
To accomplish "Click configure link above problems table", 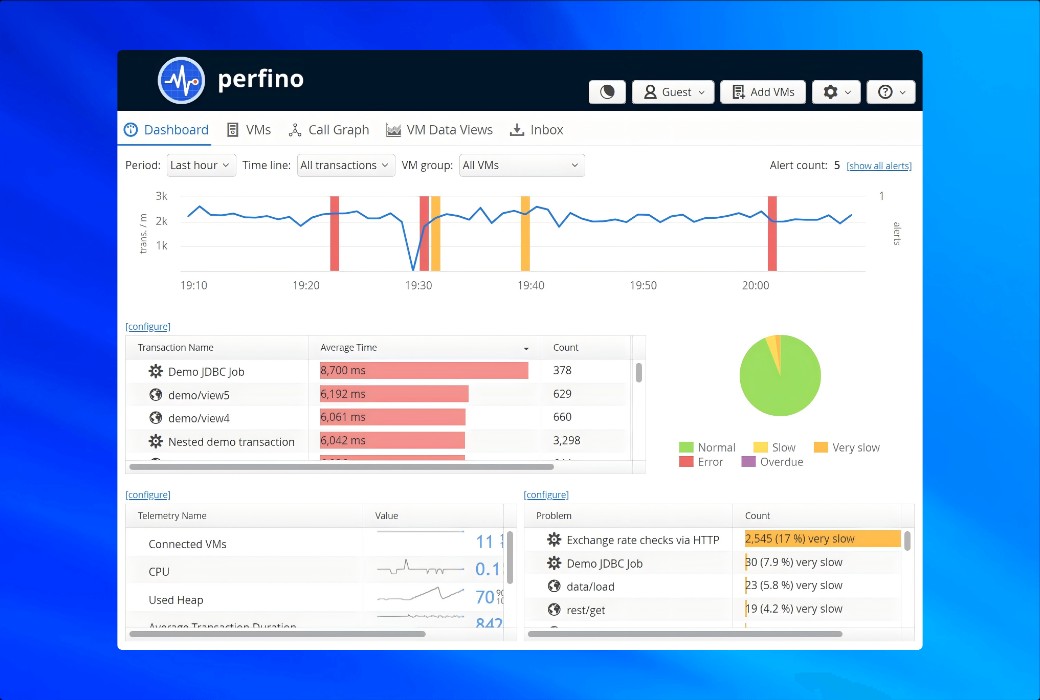I will pyautogui.click(x=546, y=495).
